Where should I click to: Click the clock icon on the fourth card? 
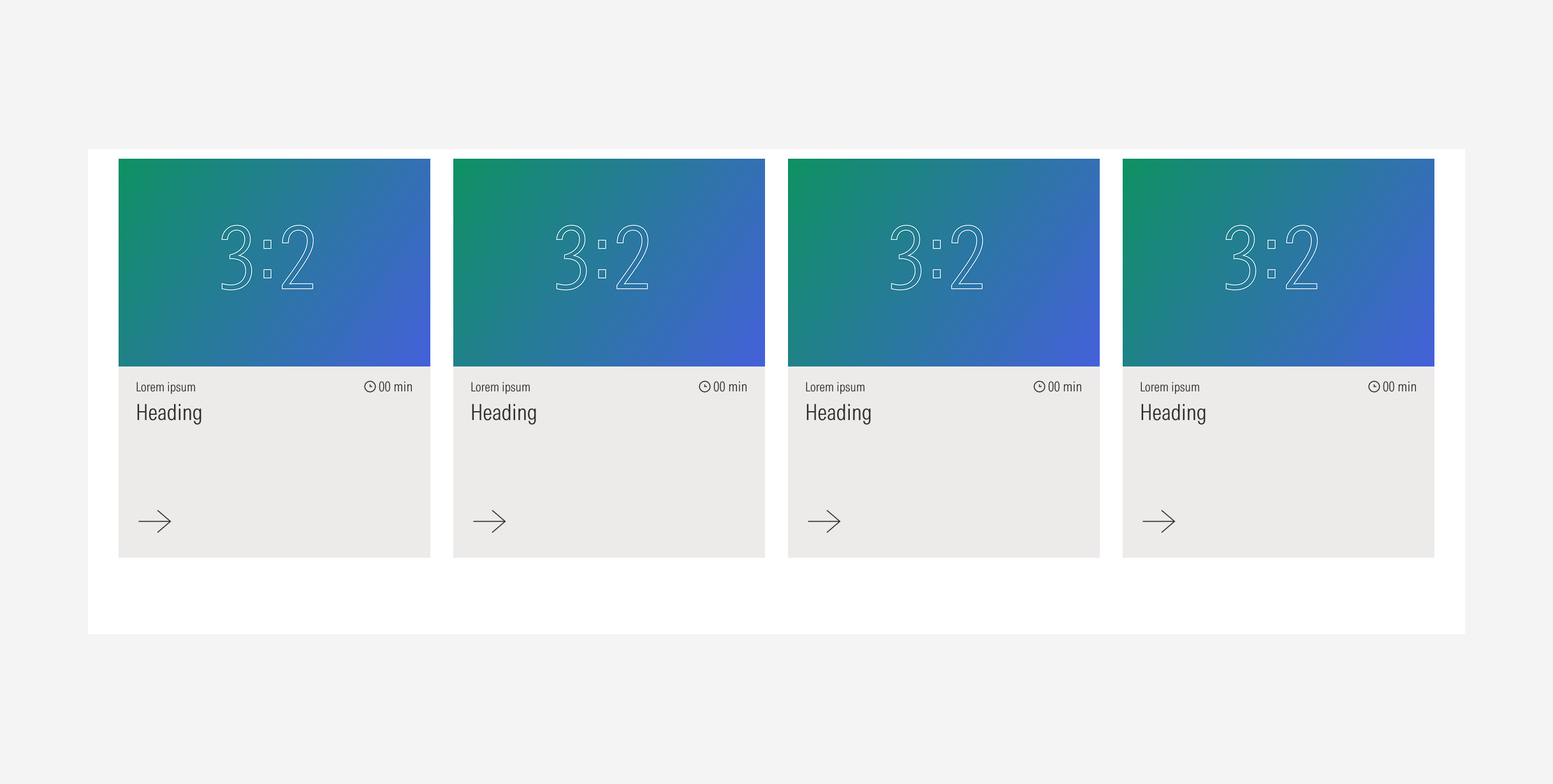point(1373,386)
